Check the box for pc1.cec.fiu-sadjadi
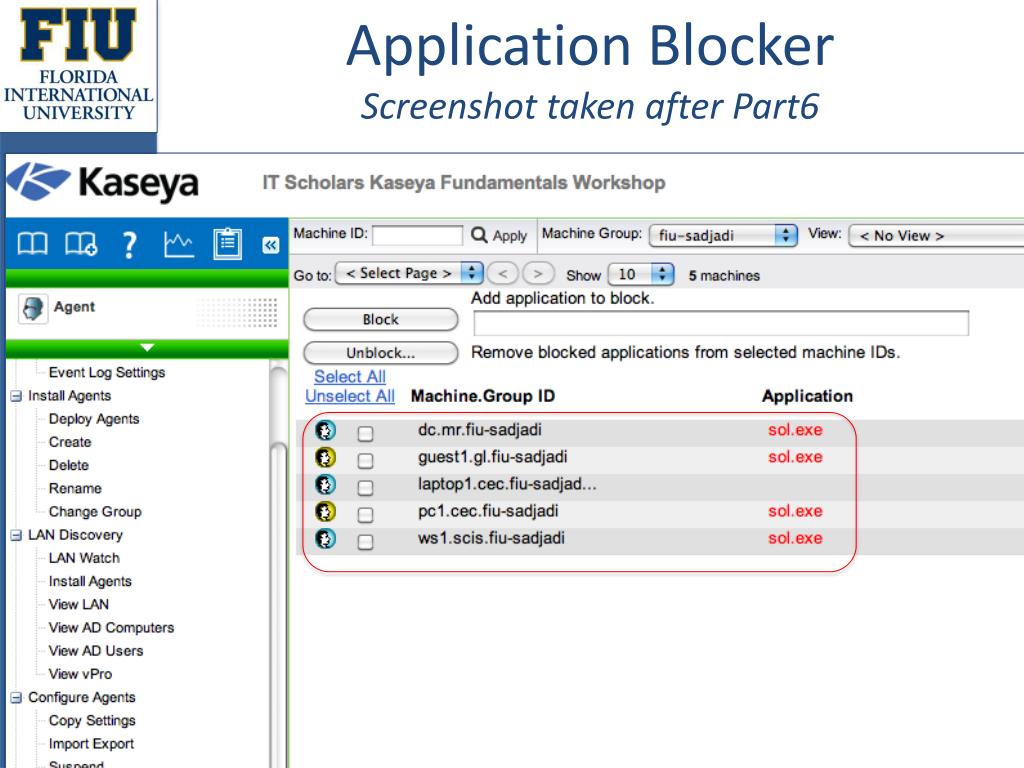The width and height of the screenshot is (1024, 768). click(366, 515)
